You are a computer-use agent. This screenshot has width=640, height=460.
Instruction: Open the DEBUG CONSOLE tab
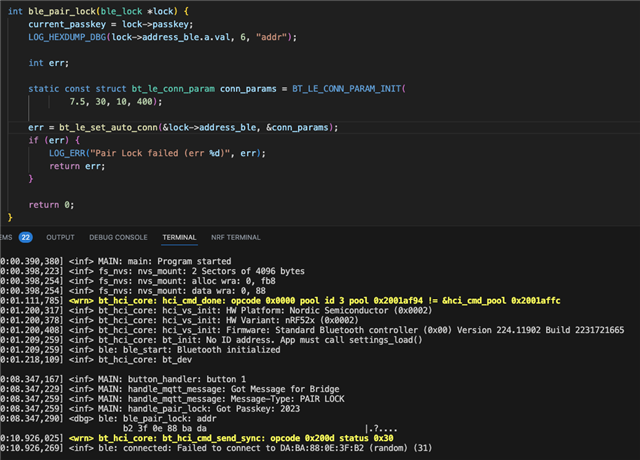click(x=118, y=237)
